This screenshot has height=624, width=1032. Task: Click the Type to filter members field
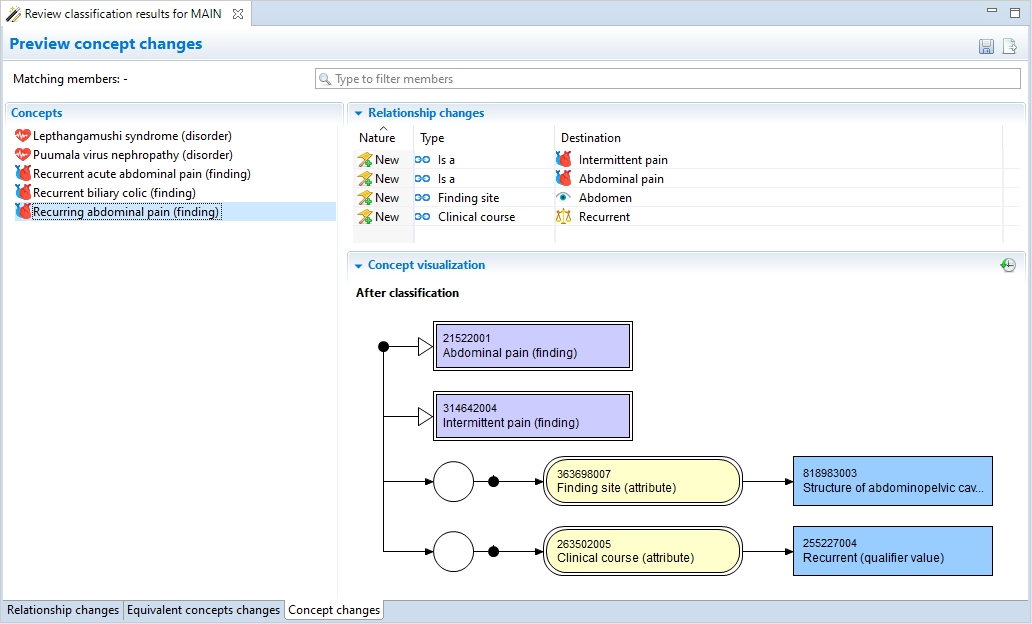pos(667,79)
